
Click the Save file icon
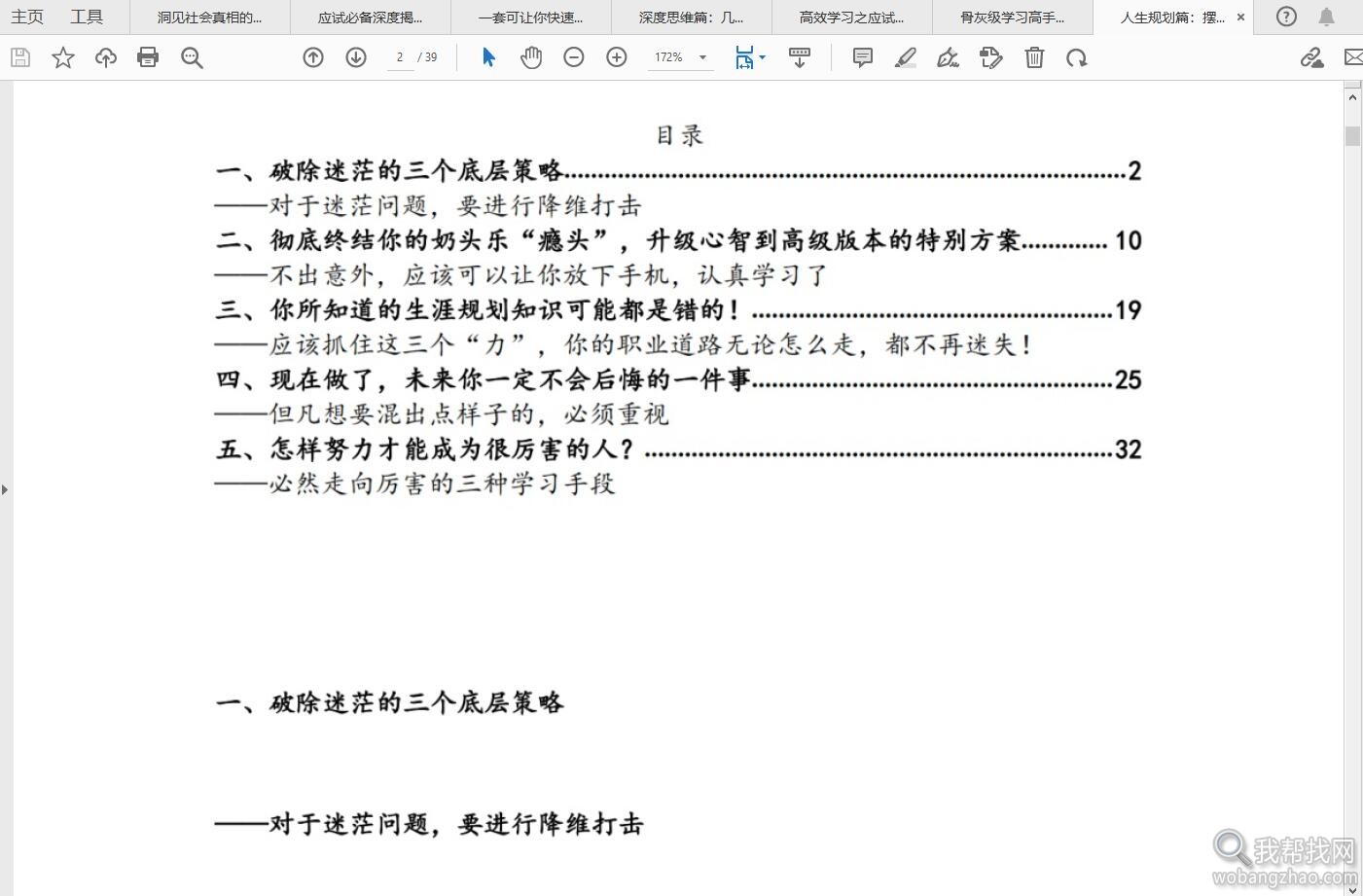(20, 58)
